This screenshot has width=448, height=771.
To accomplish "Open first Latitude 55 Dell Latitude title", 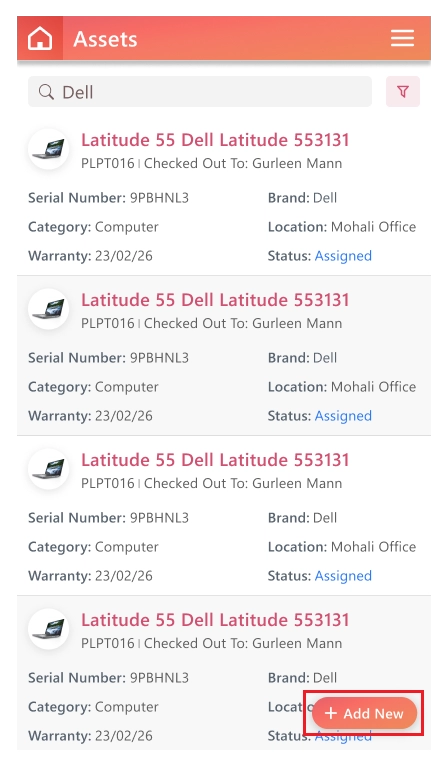I will (x=215, y=140).
